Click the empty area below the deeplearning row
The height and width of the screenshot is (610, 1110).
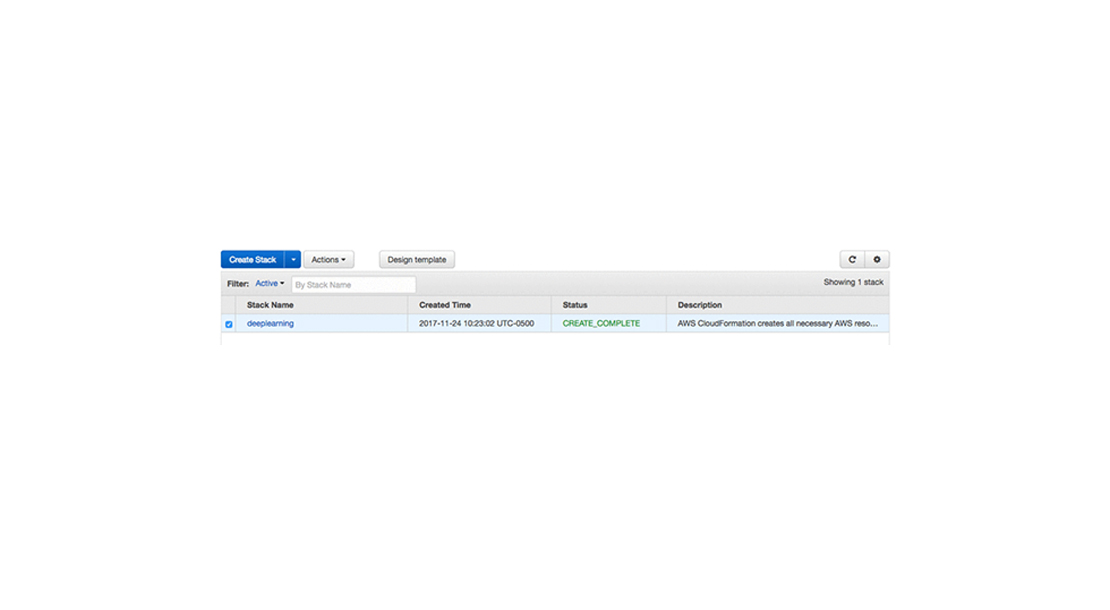[x=555, y=340]
